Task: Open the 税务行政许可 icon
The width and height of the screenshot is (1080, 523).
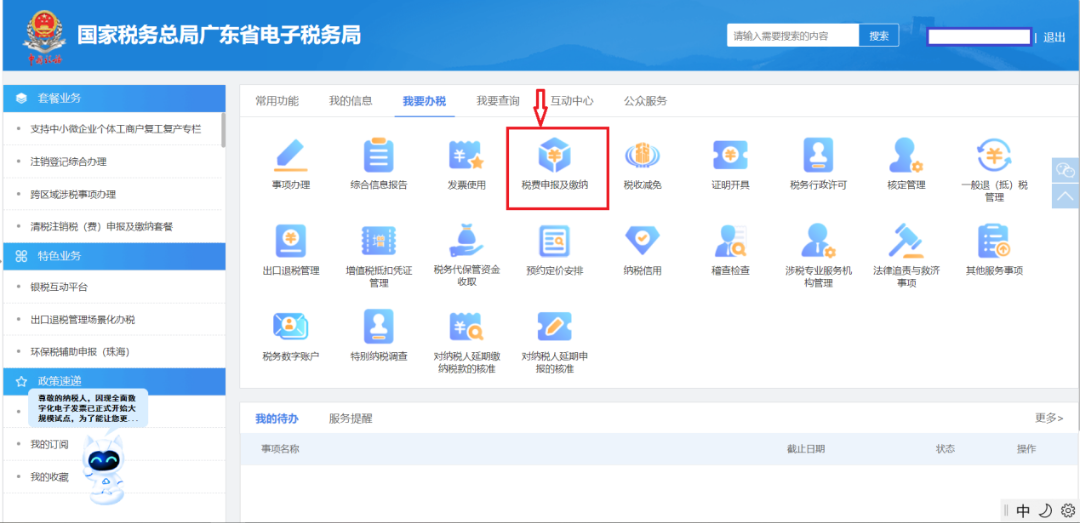Action: (x=818, y=155)
